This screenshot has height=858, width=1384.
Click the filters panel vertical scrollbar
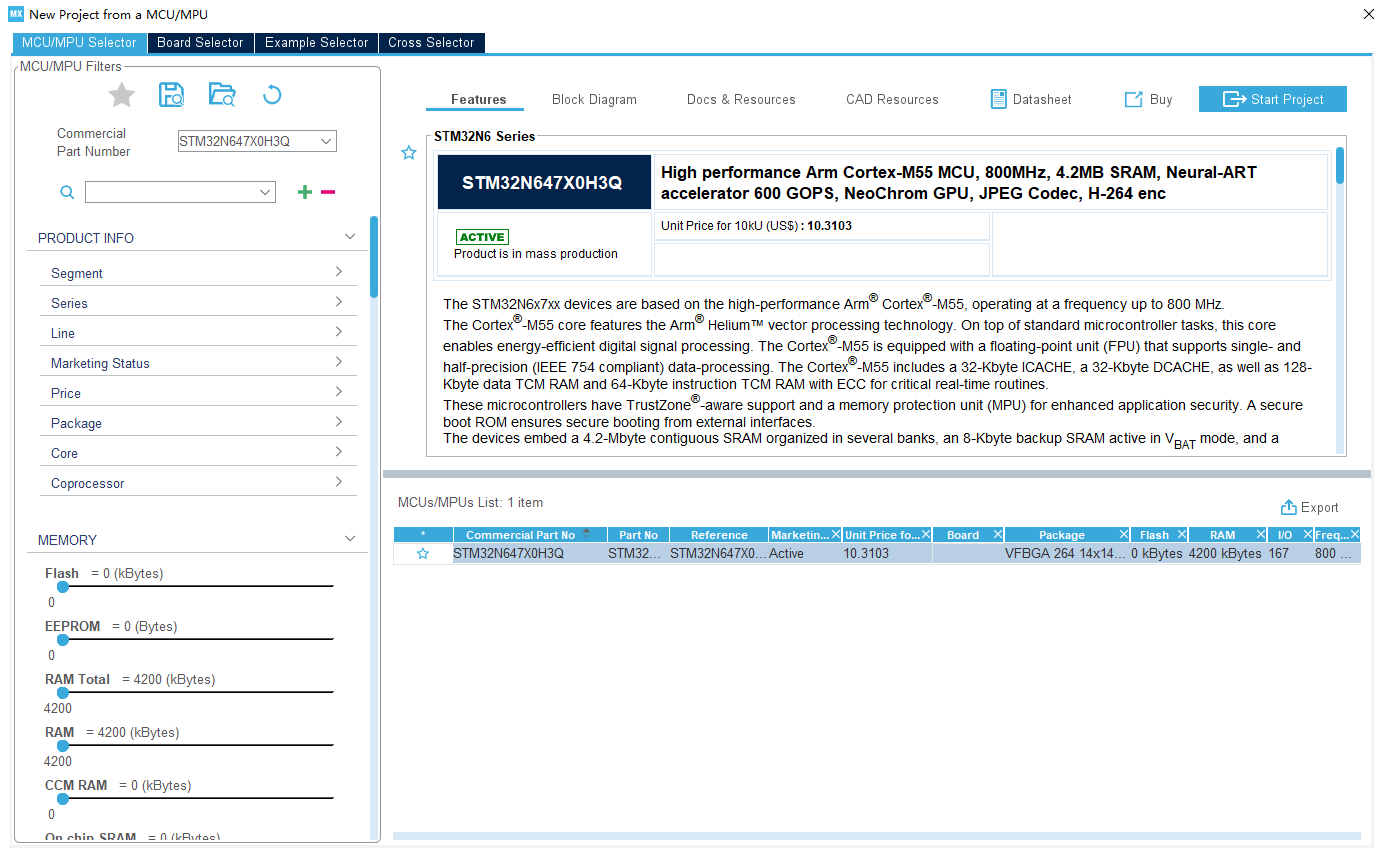(x=373, y=257)
